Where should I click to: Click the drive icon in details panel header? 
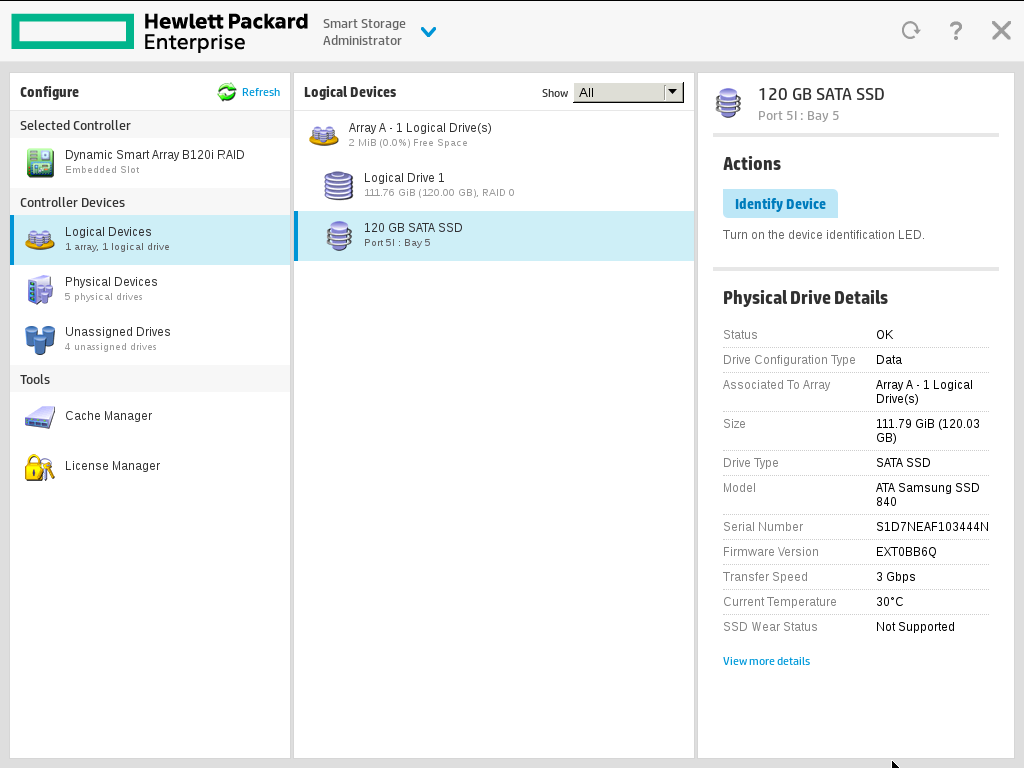point(729,103)
